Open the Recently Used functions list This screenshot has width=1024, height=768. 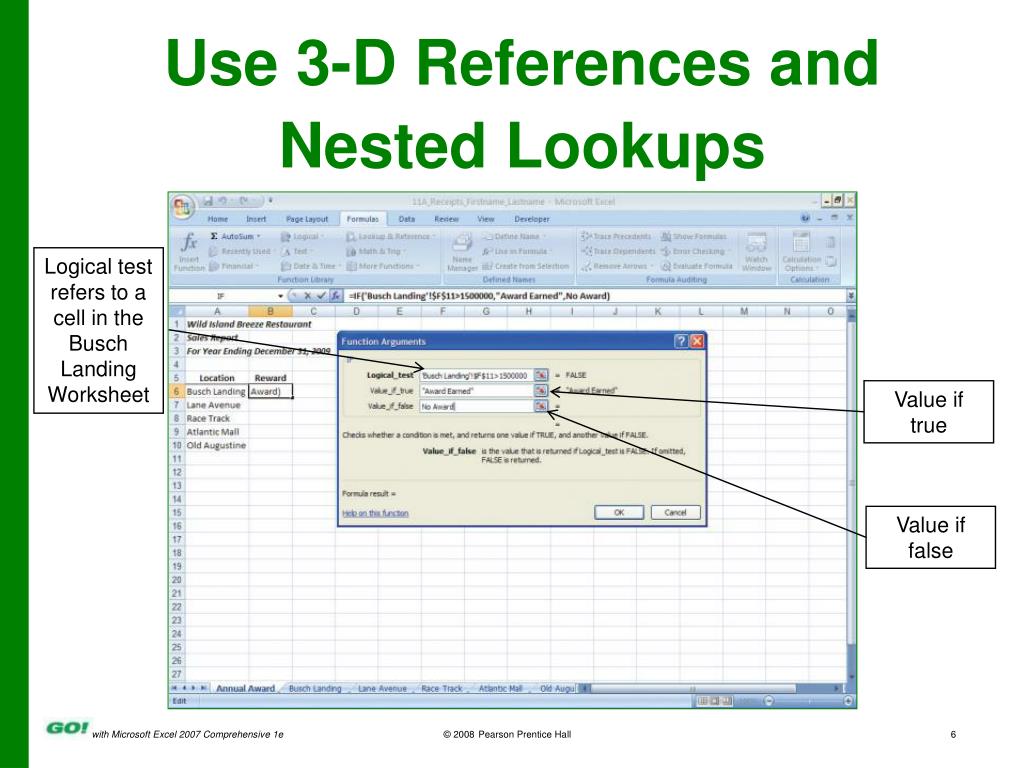[240, 251]
